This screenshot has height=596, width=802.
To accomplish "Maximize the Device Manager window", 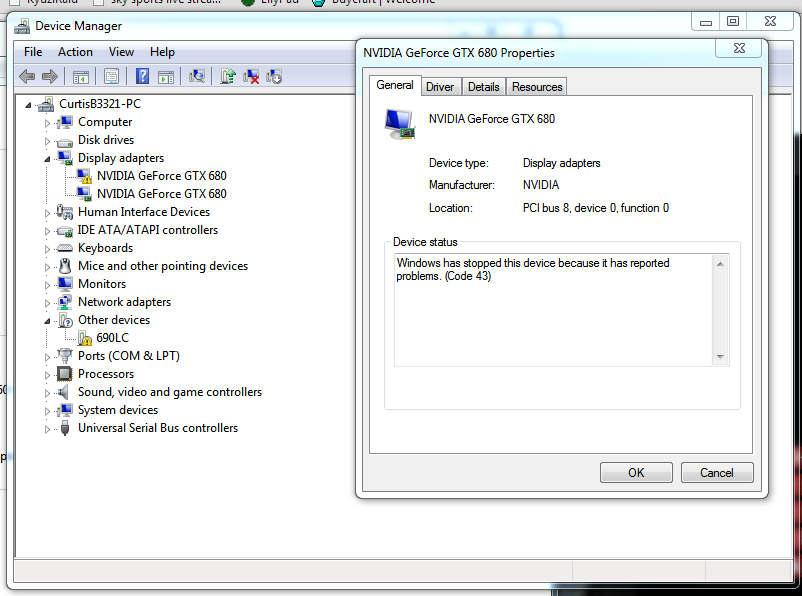I will [733, 21].
